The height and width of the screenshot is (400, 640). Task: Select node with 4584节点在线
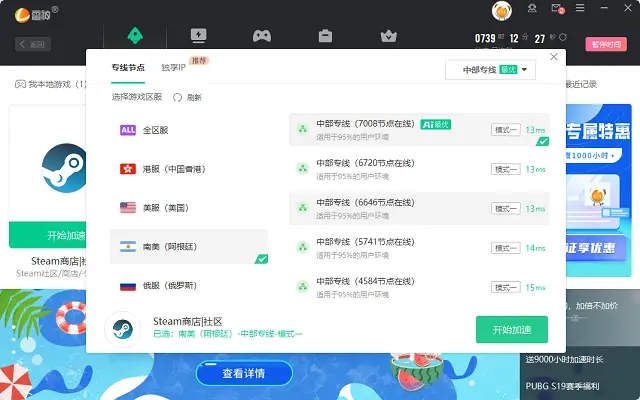click(x=419, y=287)
